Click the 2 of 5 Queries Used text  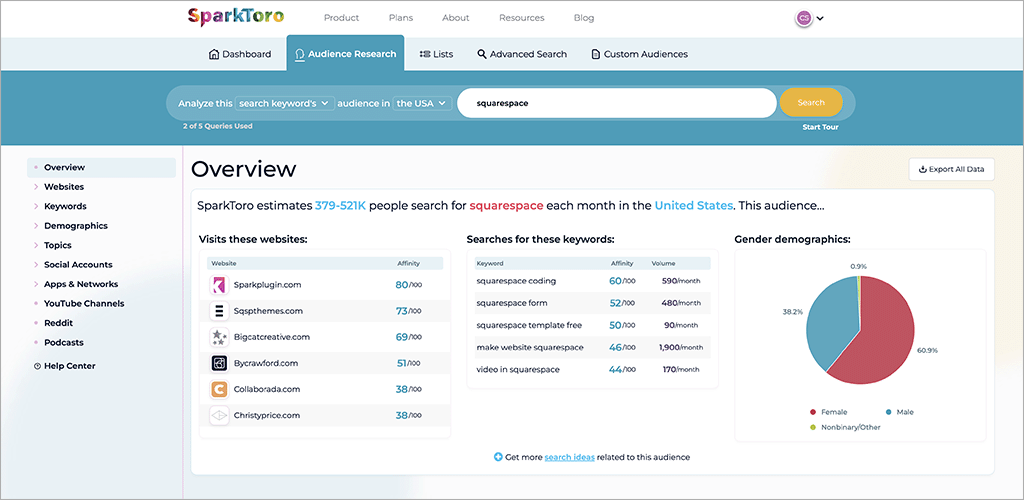(217, 127)
